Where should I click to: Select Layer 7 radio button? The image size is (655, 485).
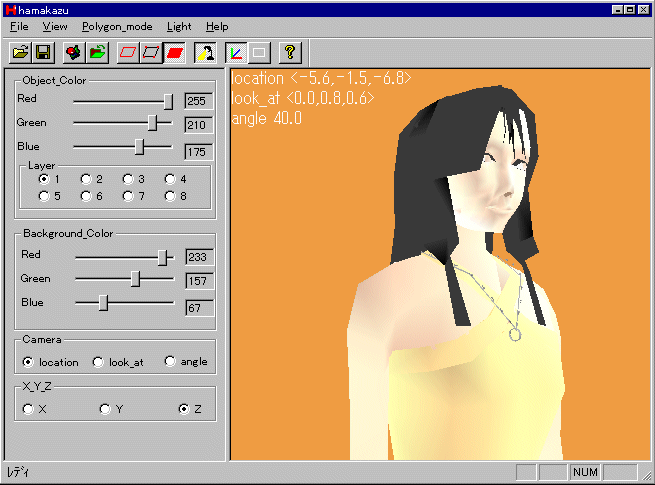(x=128, y=196)
